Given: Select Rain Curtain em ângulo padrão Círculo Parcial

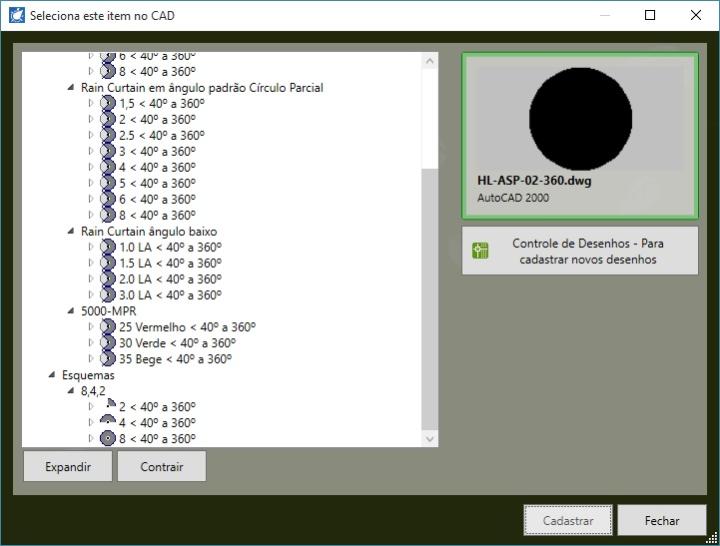Looking at the screenshot, I should [x=201, y=87].
